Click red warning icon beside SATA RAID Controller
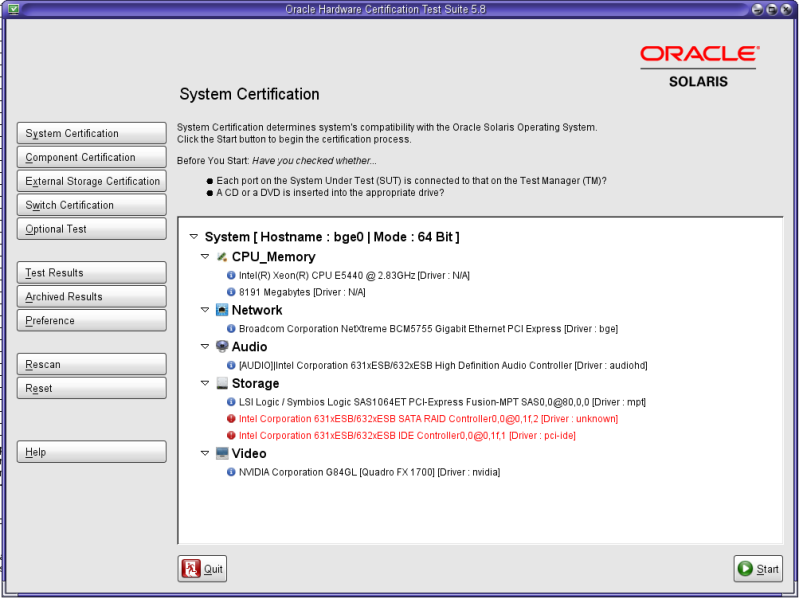Viewport: 799px width, 599px height. 231,419
